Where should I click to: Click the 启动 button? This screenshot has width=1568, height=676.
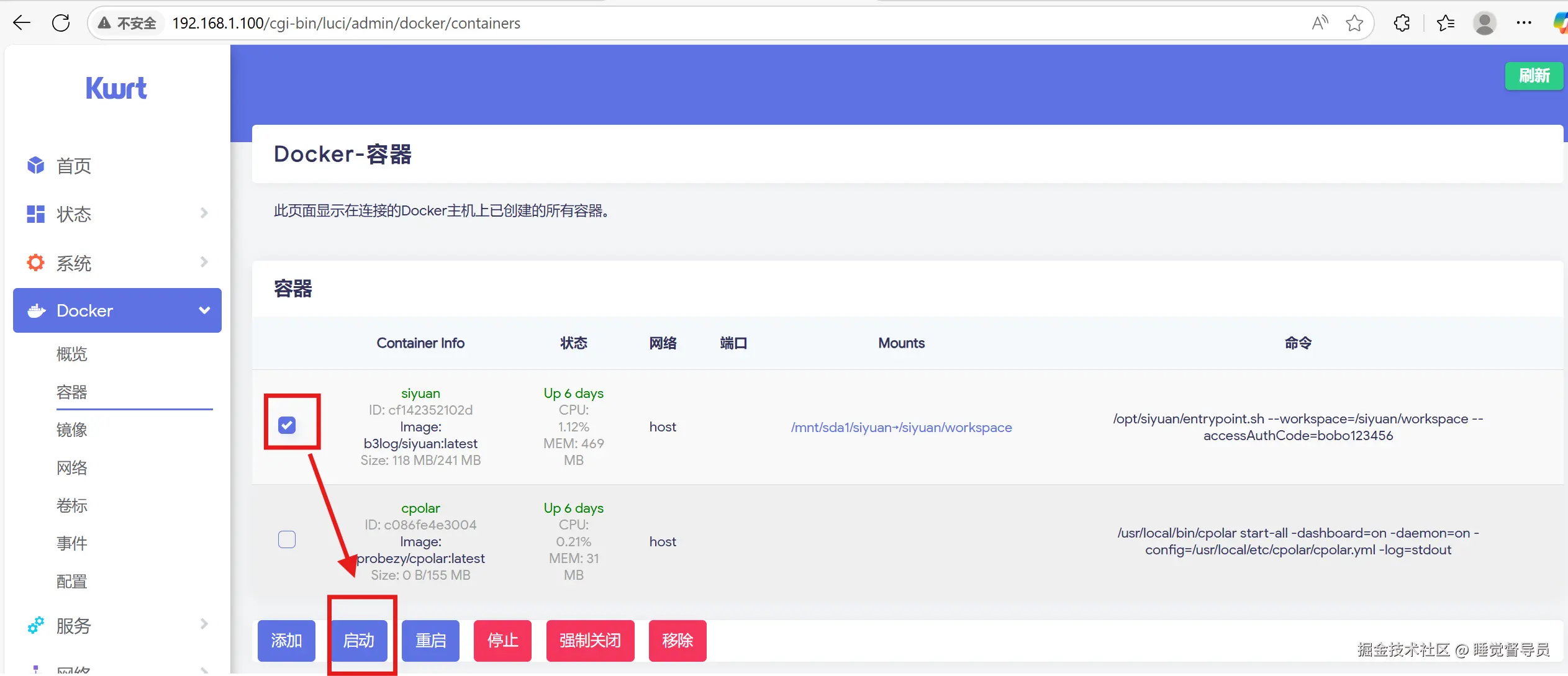click(x=359, y=640)
